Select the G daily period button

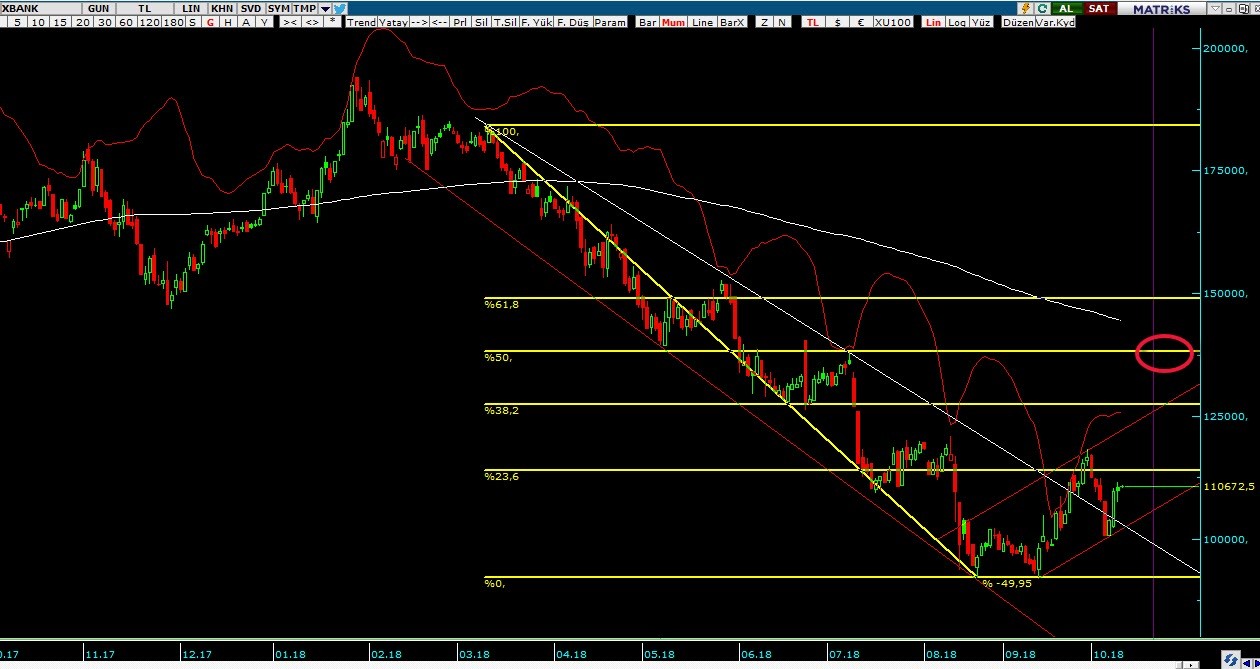(x=210, y=22)
